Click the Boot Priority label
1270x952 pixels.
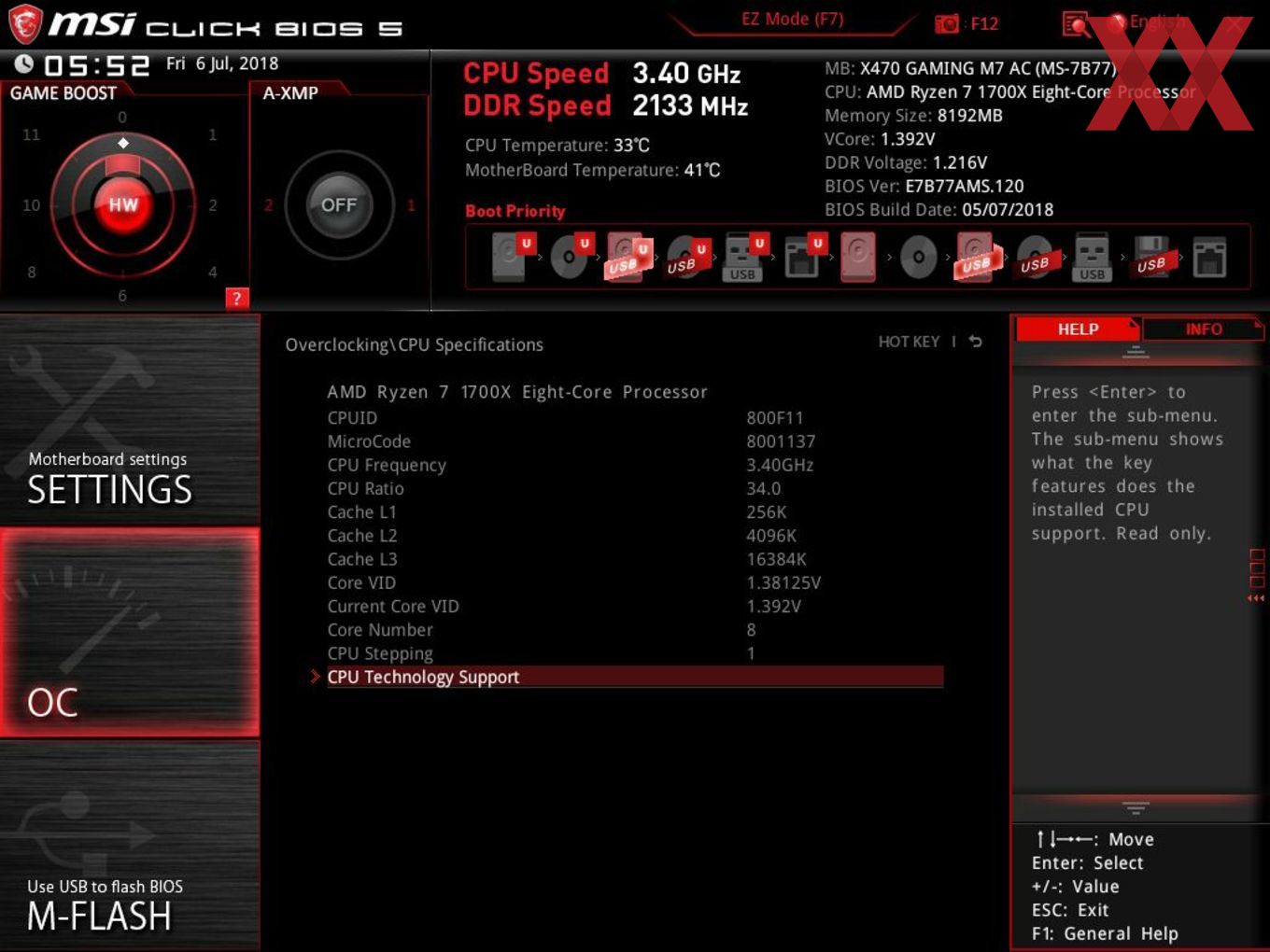(x=515, y=211)
